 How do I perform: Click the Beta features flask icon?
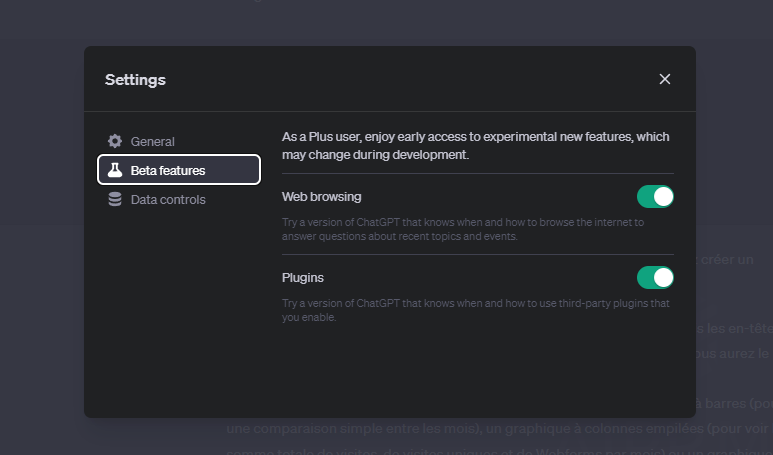115,170
